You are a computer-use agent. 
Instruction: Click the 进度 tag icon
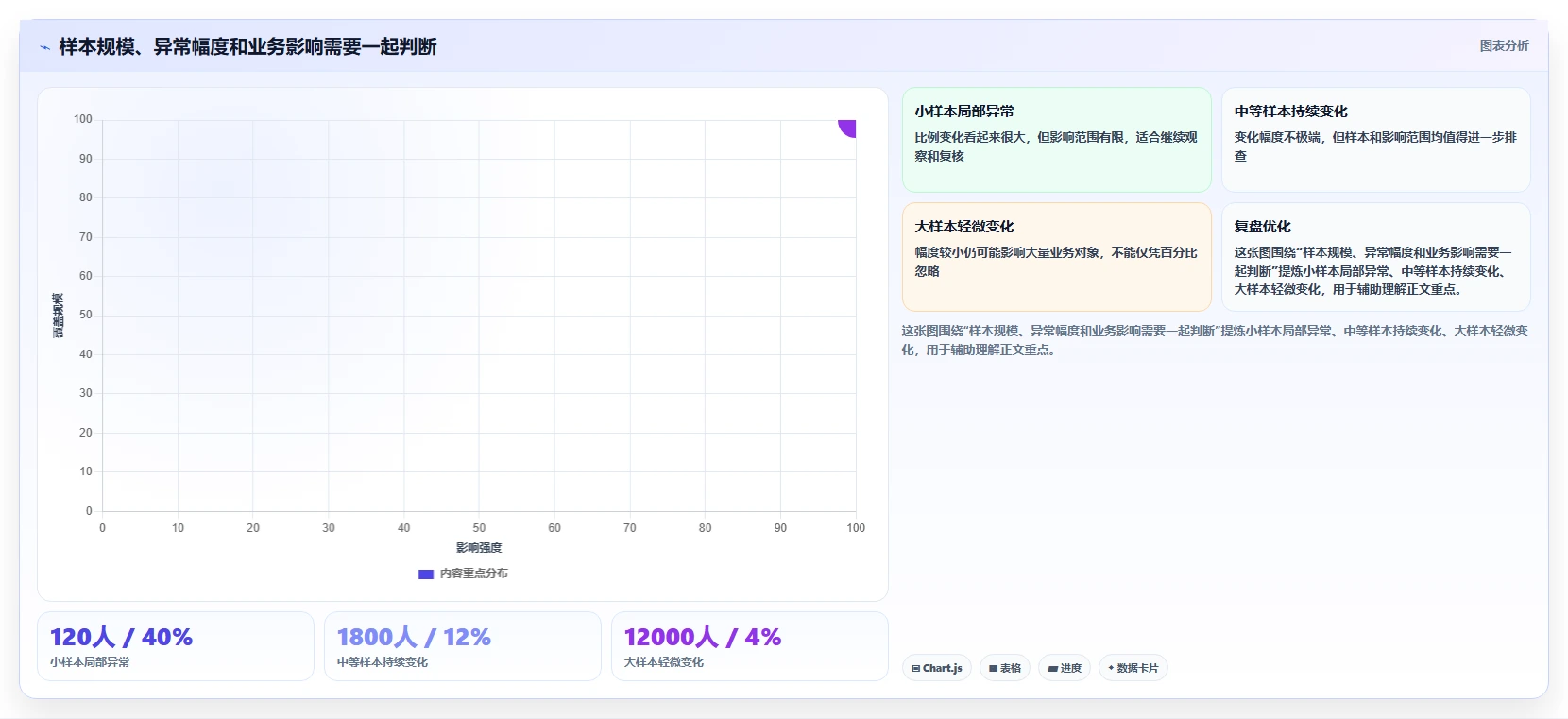pyautogui.click(x=1052, y=669)
